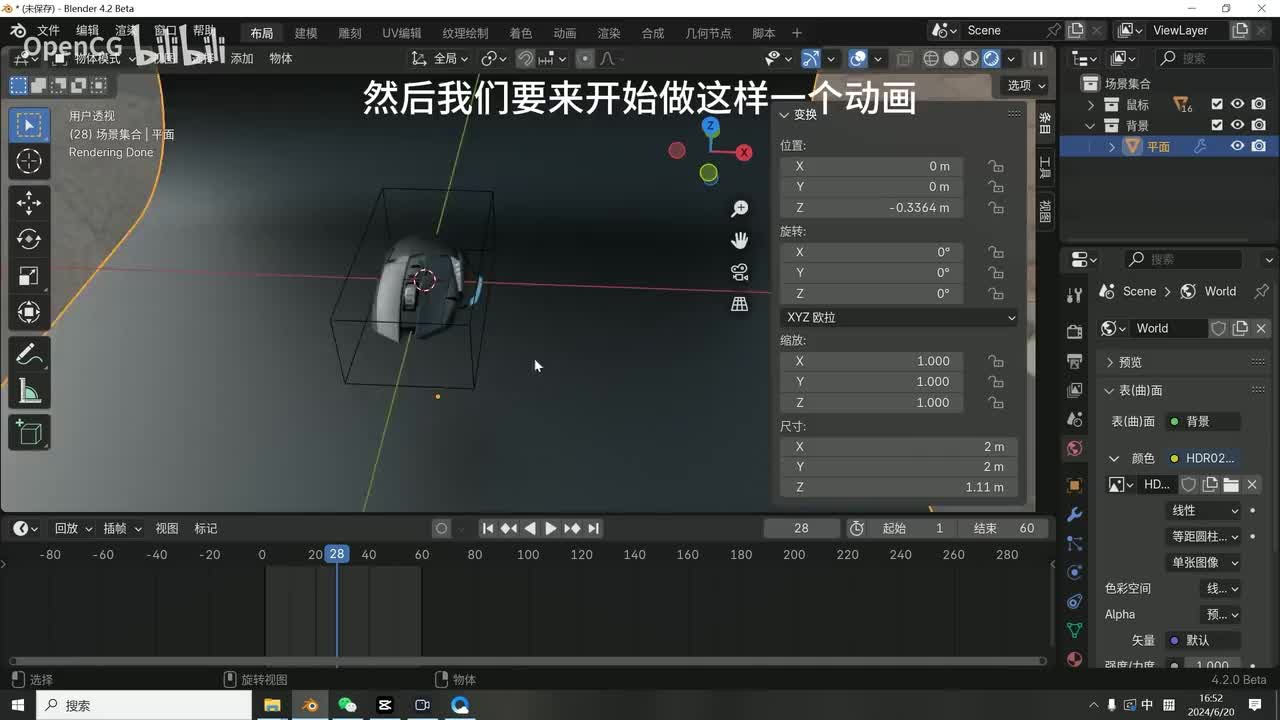The height and width of the screenshot is (720, 1280).
Task: Open the Object Constraints properties tab
Action: click(1074, 601)
